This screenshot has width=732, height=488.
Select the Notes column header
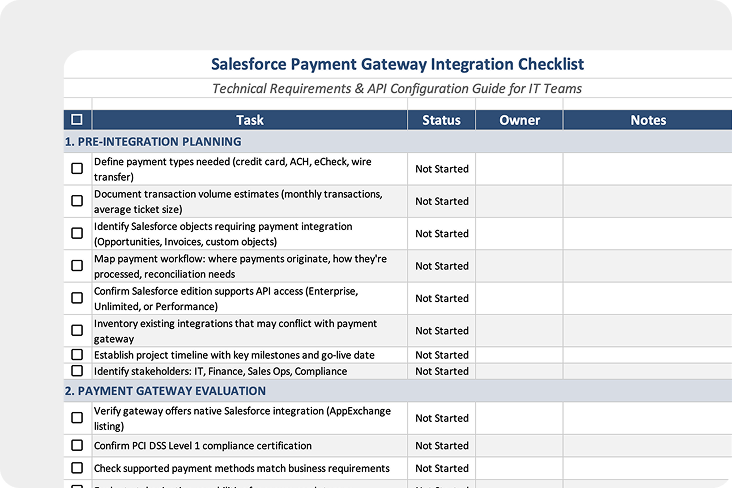click(x=648, y=120)
